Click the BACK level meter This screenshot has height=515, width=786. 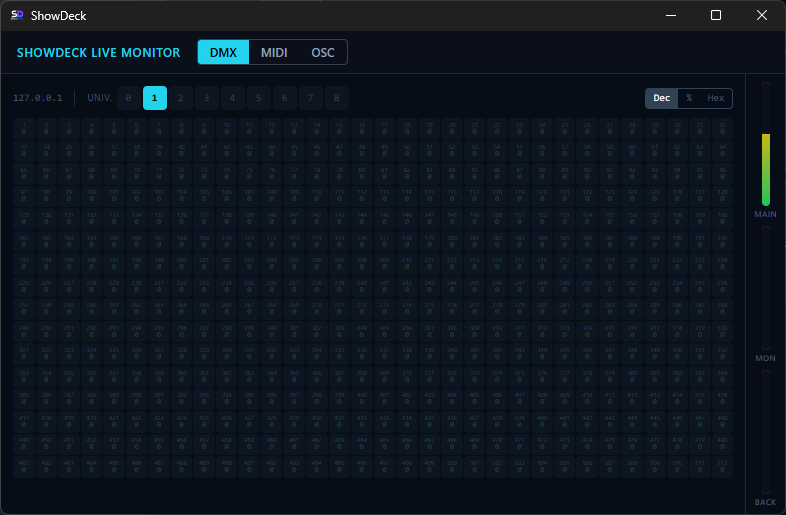click(765, 433)
